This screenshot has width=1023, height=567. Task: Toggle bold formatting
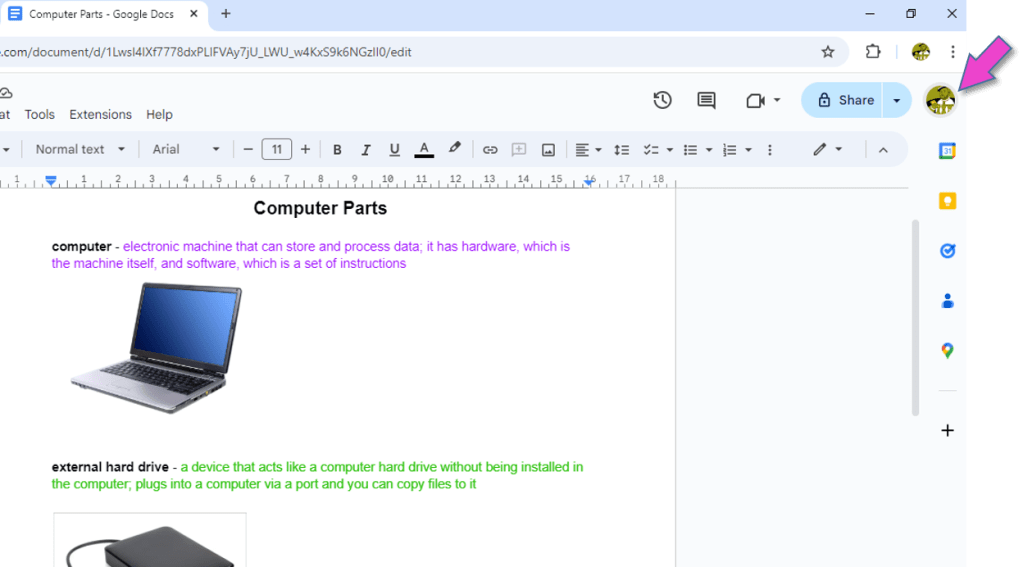pyautogui.click(x=337, y=150)
